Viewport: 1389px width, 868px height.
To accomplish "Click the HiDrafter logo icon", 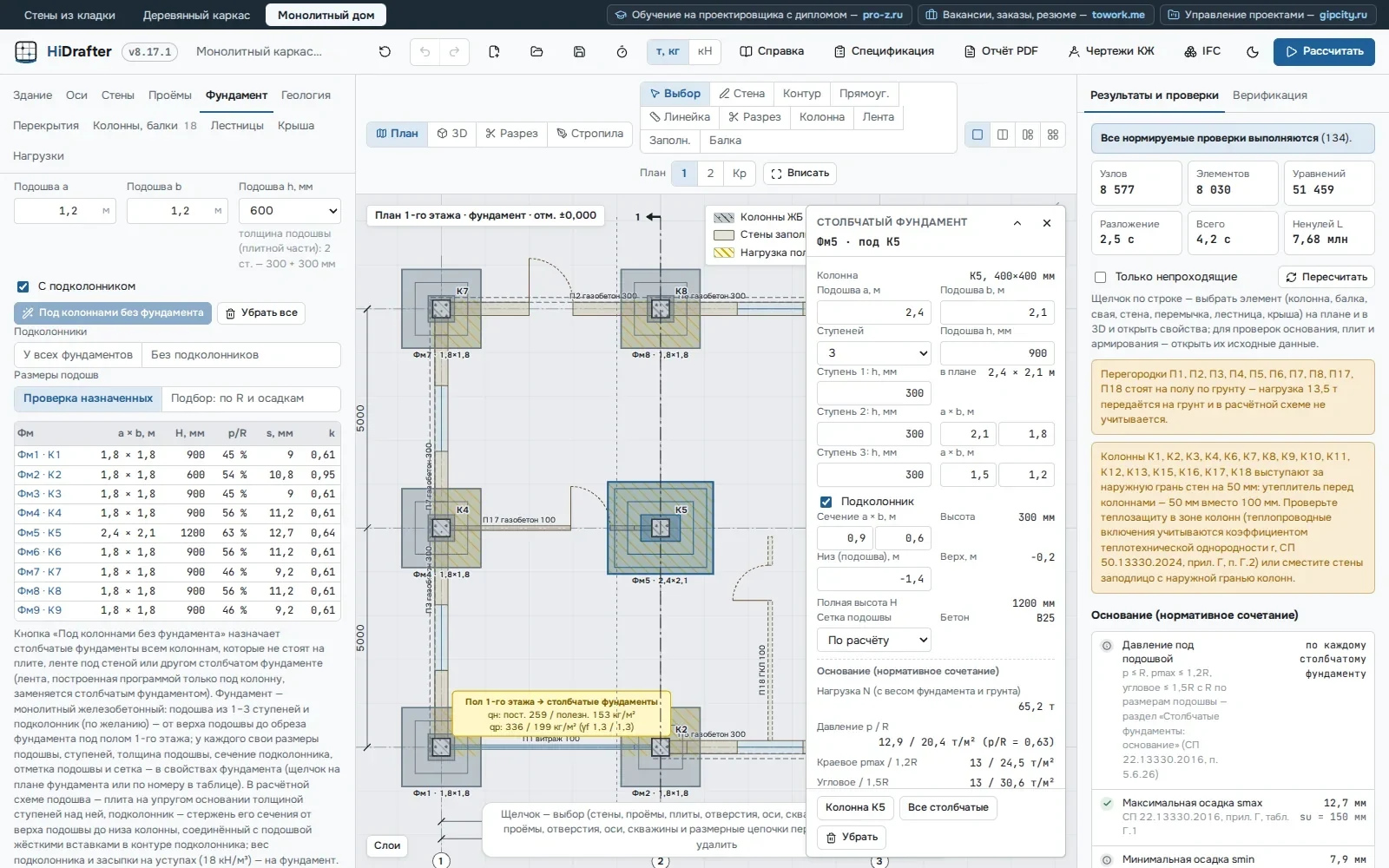I will (26, 52).
